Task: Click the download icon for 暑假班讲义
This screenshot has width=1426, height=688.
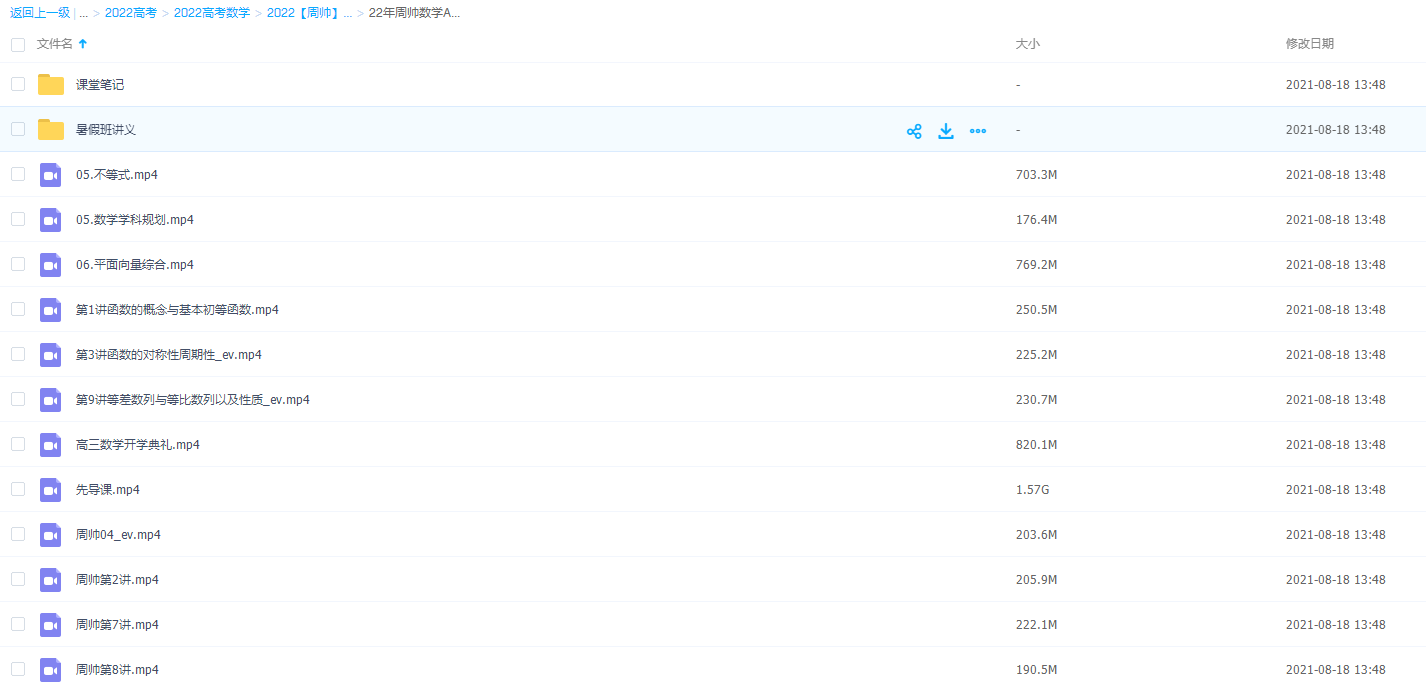Action: coord(946,131)
